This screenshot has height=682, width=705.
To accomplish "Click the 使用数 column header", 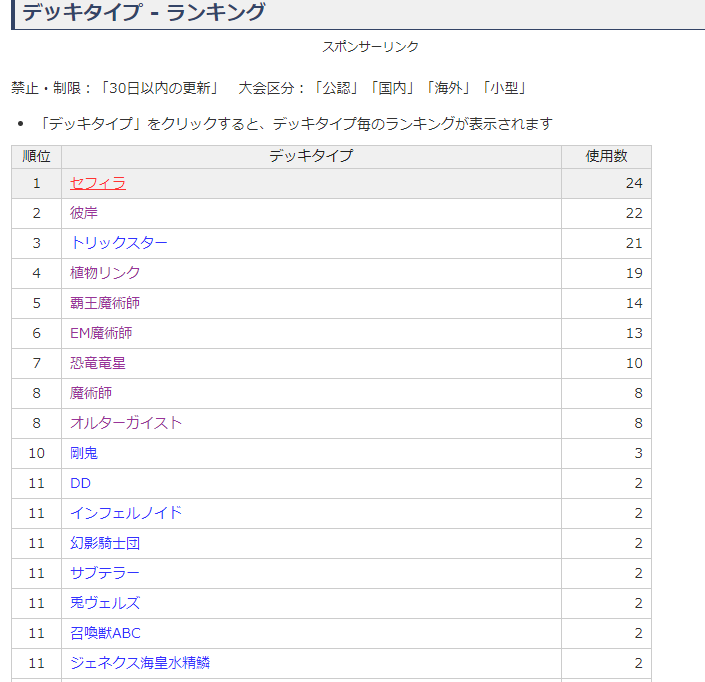I will tap(606, 156).
